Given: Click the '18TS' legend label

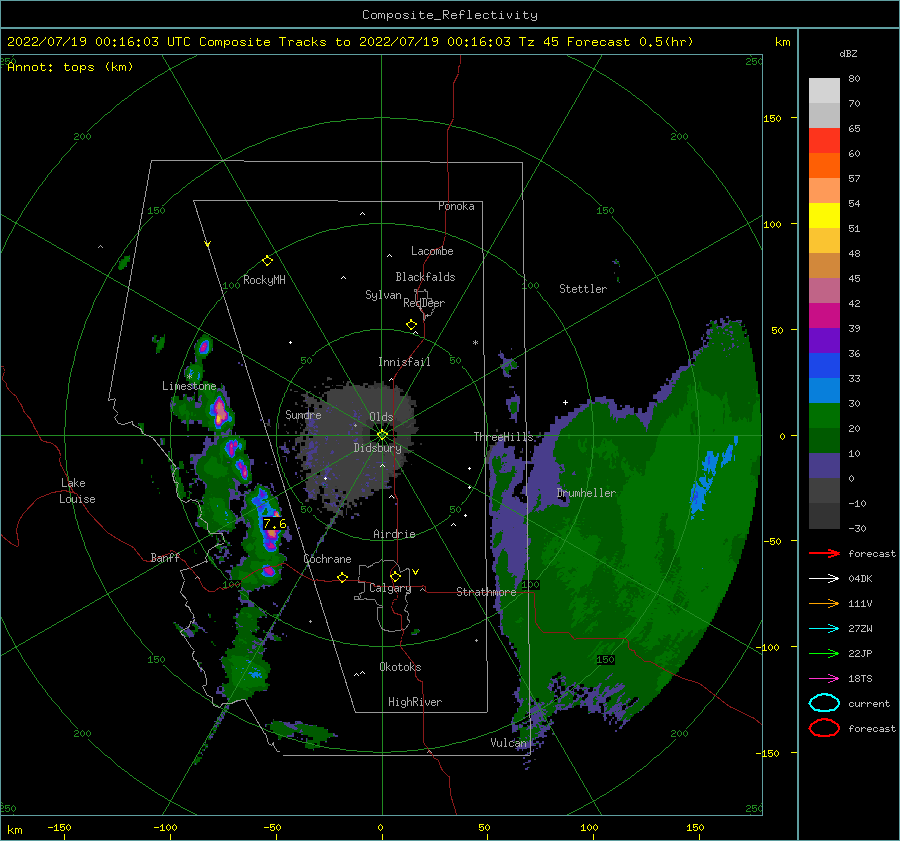Looking at the screenshot, I should 860,679.
